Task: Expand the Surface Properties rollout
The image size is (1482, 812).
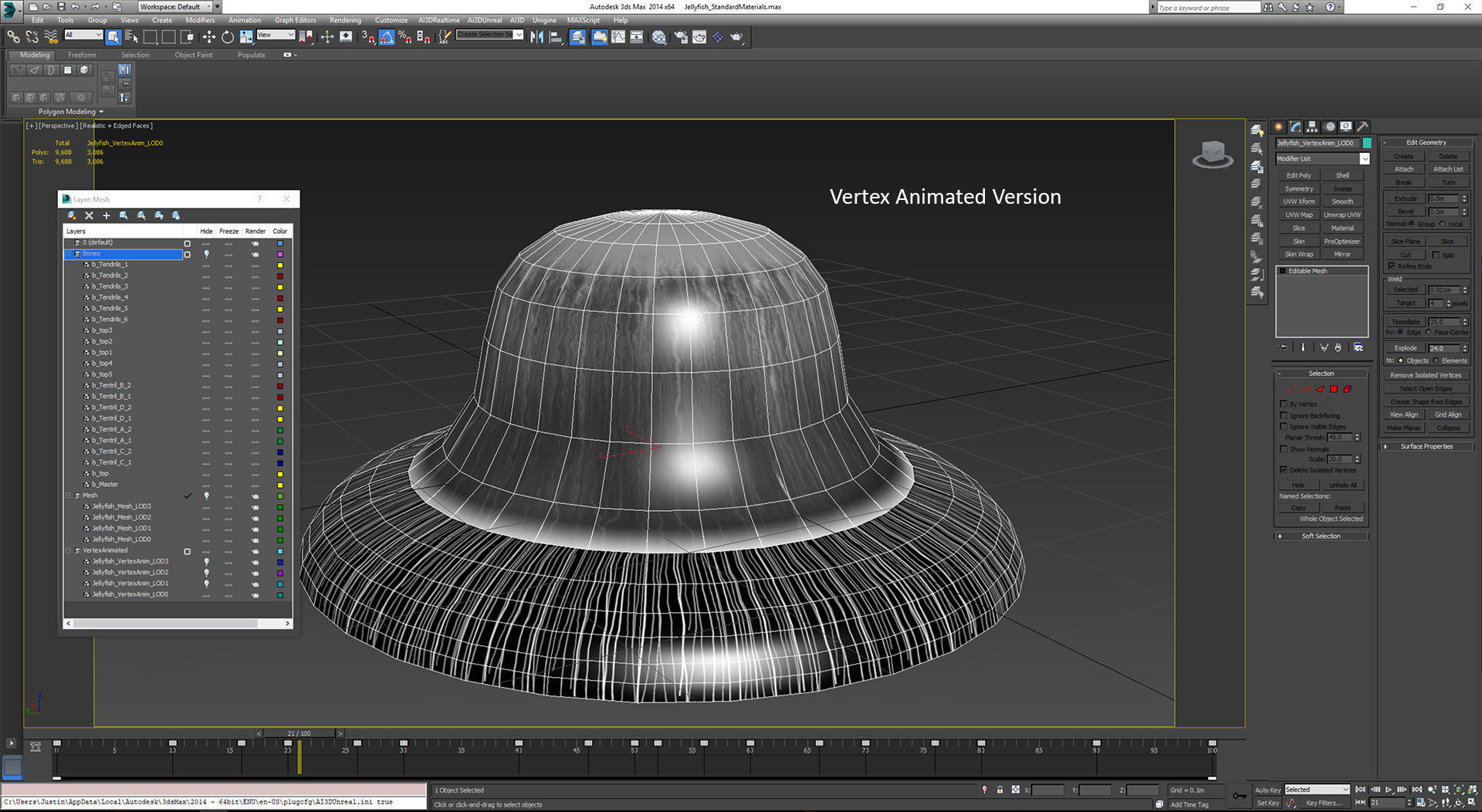Action: click(x=1426, y=446)
